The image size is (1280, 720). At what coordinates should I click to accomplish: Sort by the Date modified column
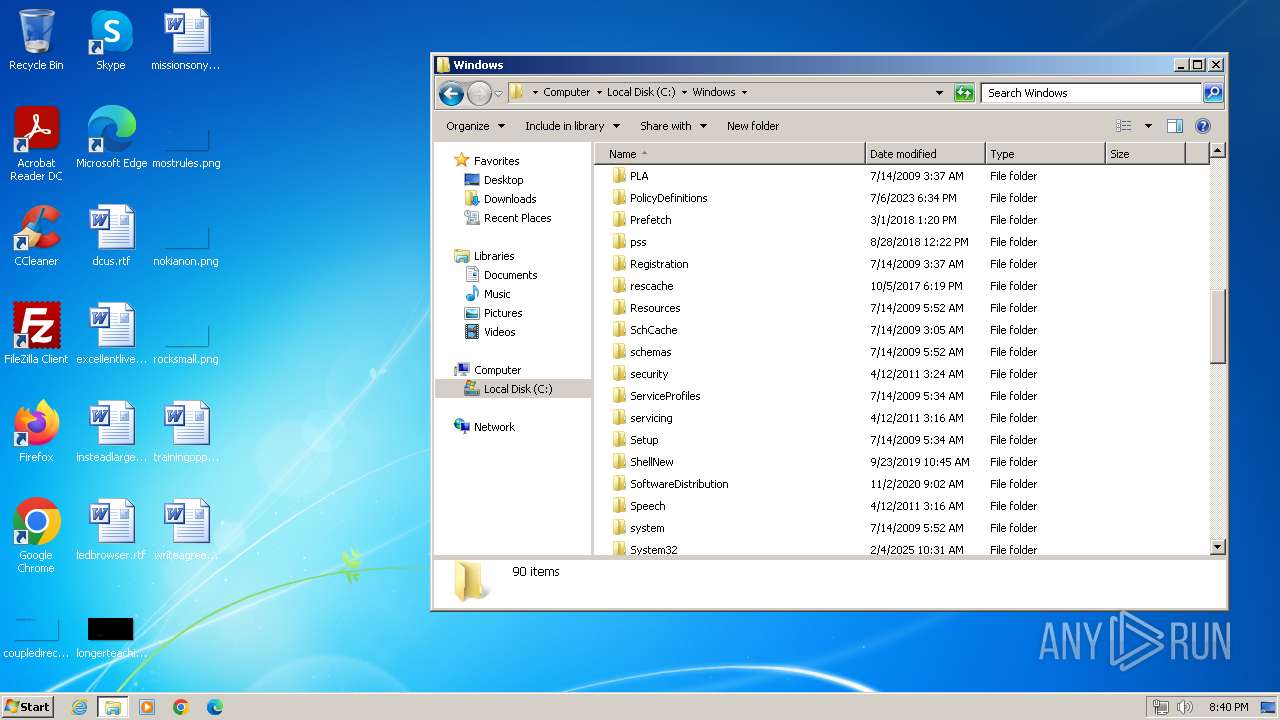(x=925, y=154)
